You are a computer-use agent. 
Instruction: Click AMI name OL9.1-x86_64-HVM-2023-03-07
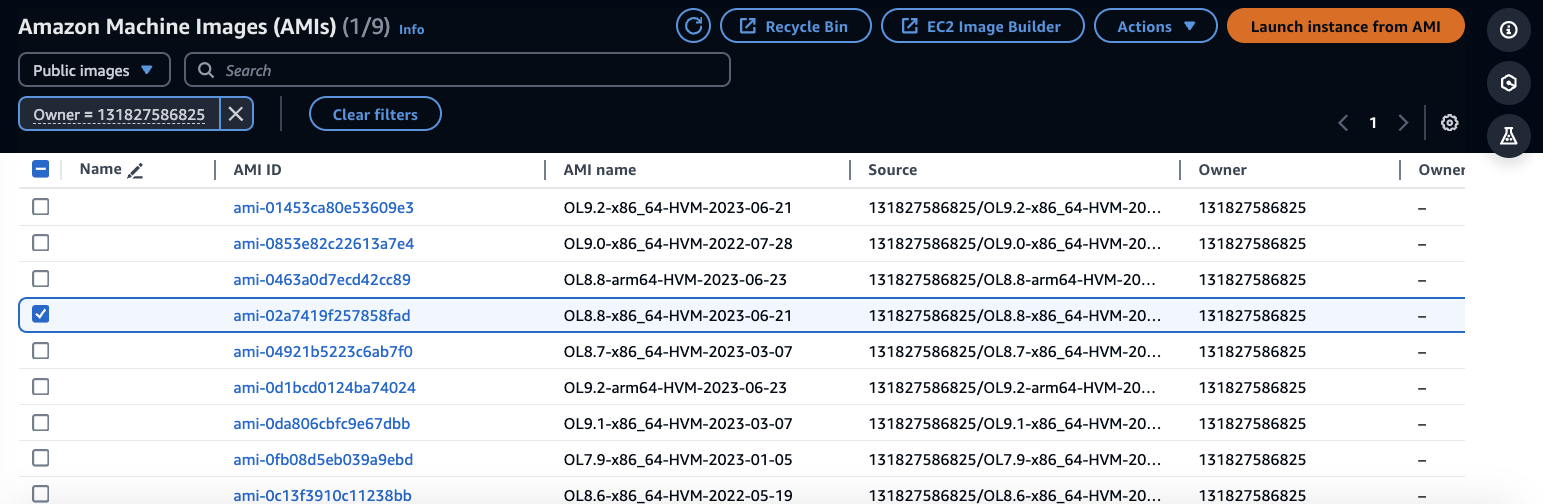pos(678,424)
